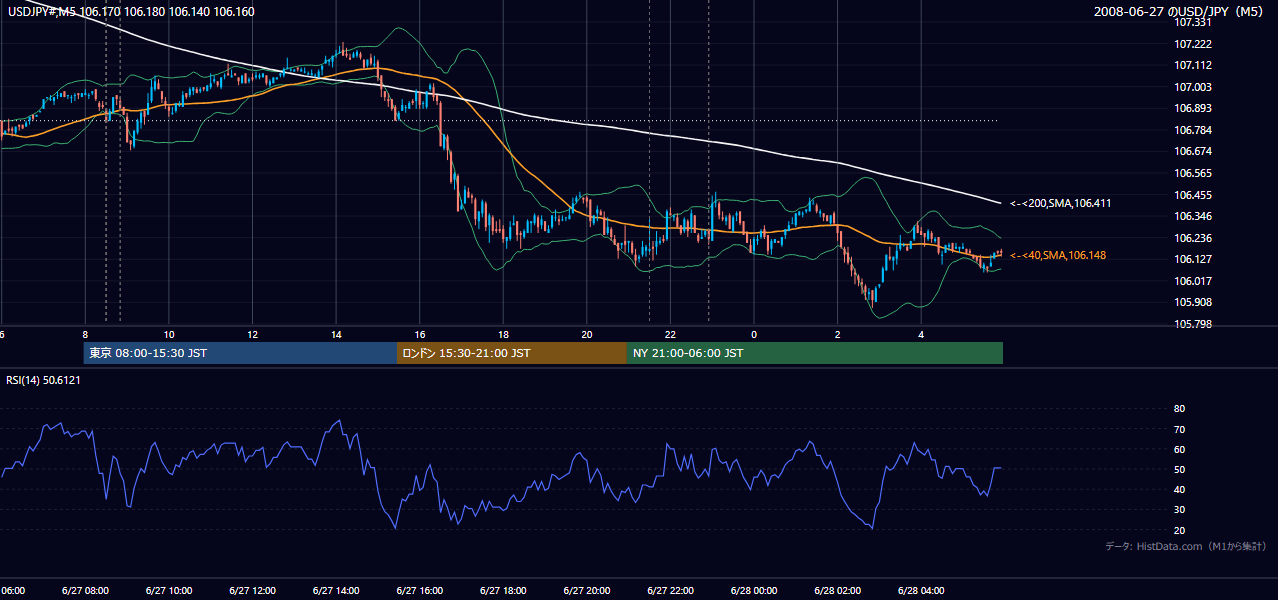
Task: Click the 106.017 price axis label
Action: 1194,281
